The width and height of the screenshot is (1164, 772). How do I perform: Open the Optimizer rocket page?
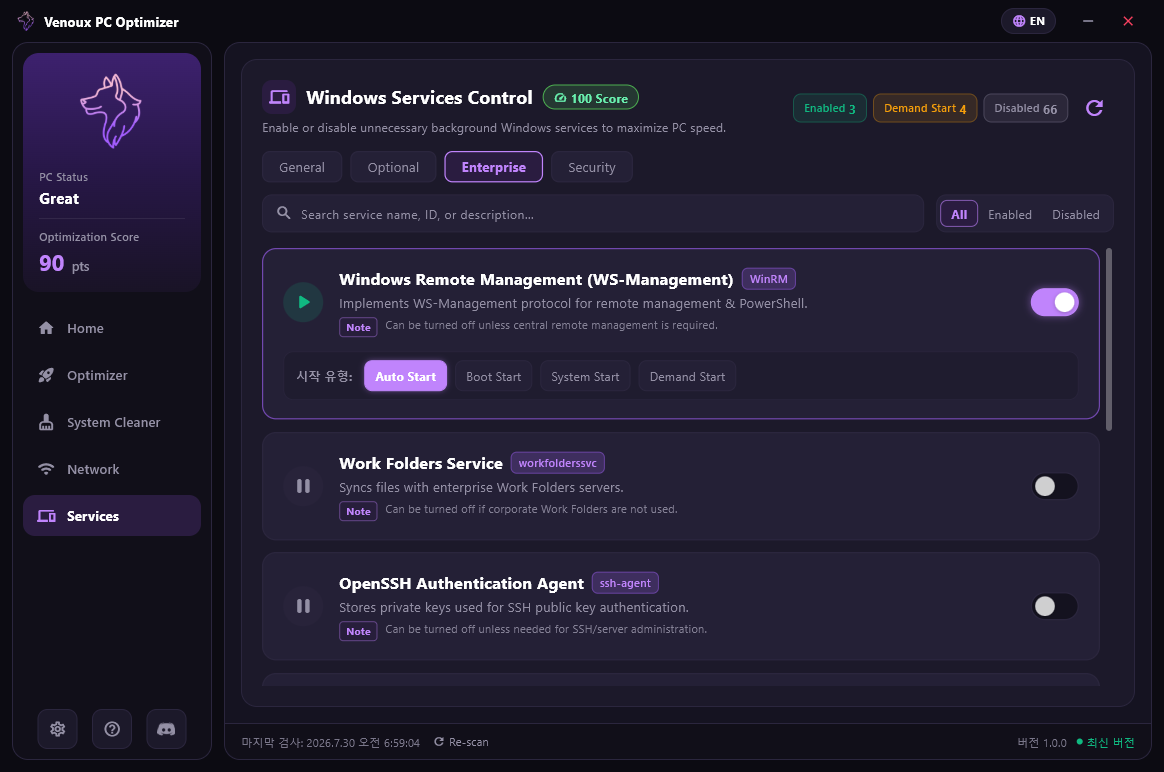click(111, 376)
